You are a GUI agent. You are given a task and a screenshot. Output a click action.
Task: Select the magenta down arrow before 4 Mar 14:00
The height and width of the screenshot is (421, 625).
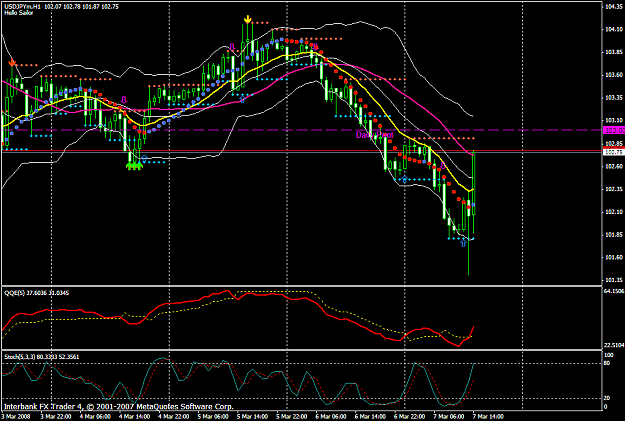[124, 99]
